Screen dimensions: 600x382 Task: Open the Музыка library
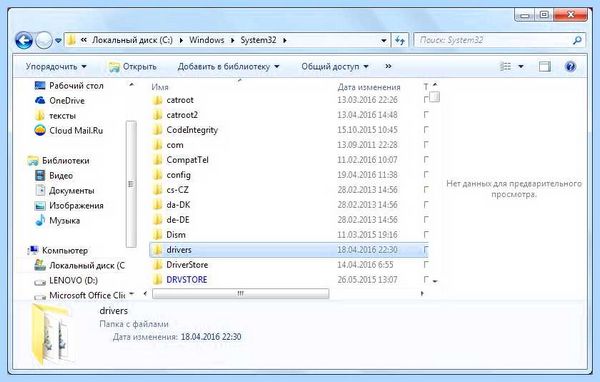[57, 220]
